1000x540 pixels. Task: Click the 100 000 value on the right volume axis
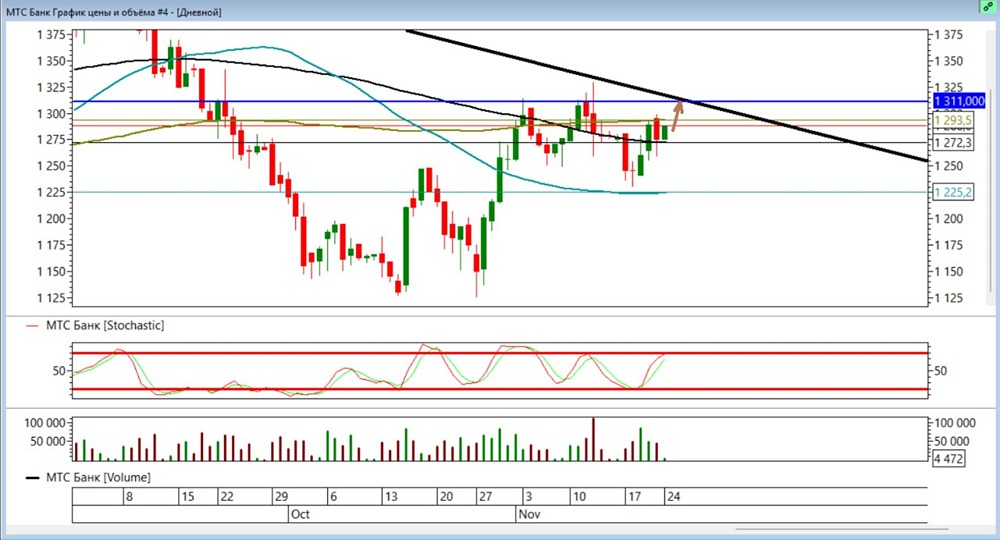[x=955, y=423]
